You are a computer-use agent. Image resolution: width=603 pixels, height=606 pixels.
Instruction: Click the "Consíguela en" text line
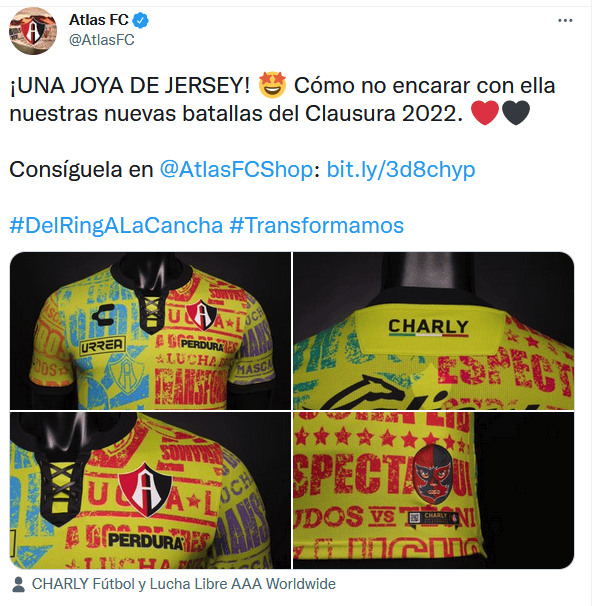click(x=81, y=170)
